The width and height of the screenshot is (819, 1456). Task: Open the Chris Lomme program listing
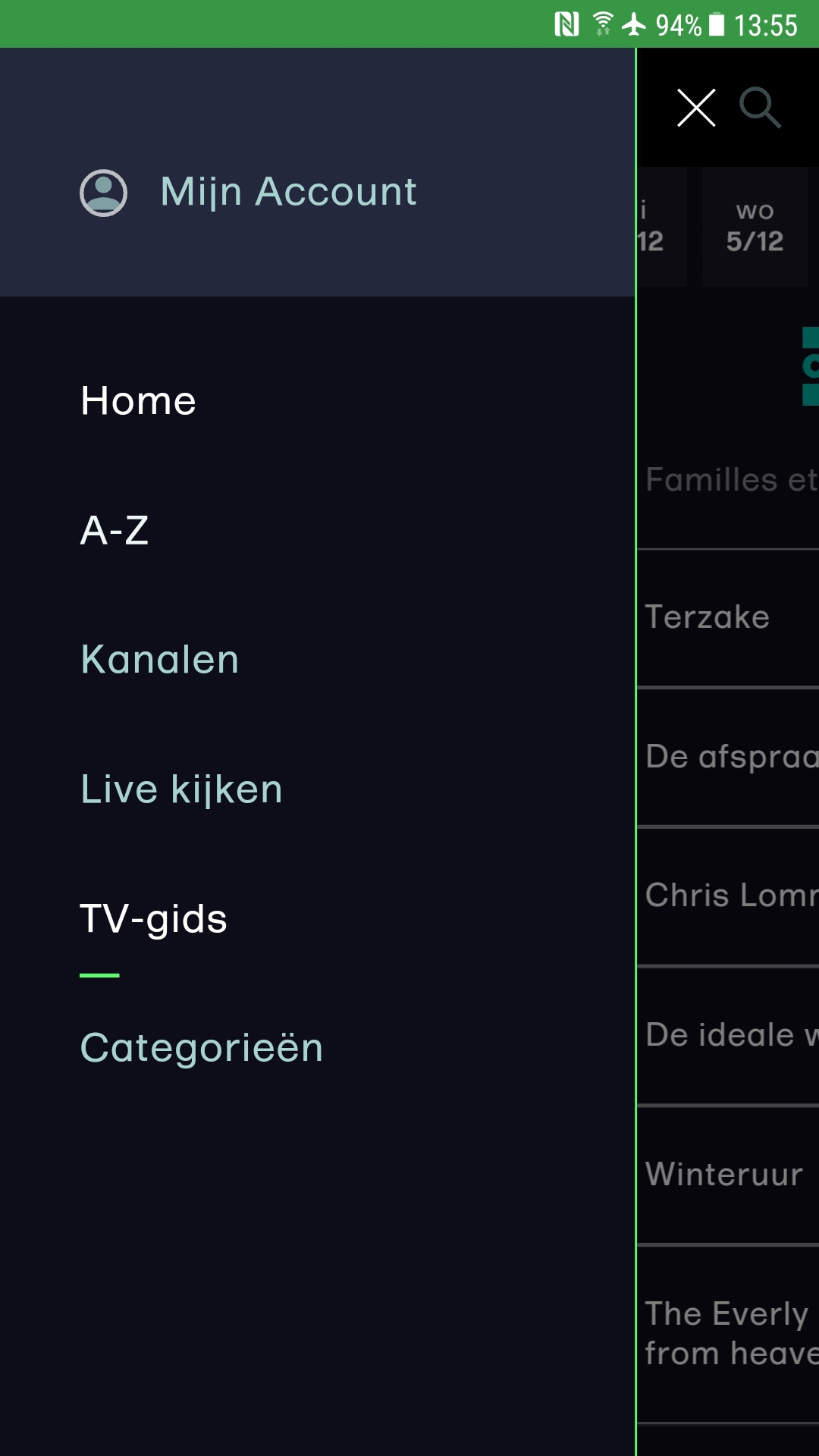point(730,896)
